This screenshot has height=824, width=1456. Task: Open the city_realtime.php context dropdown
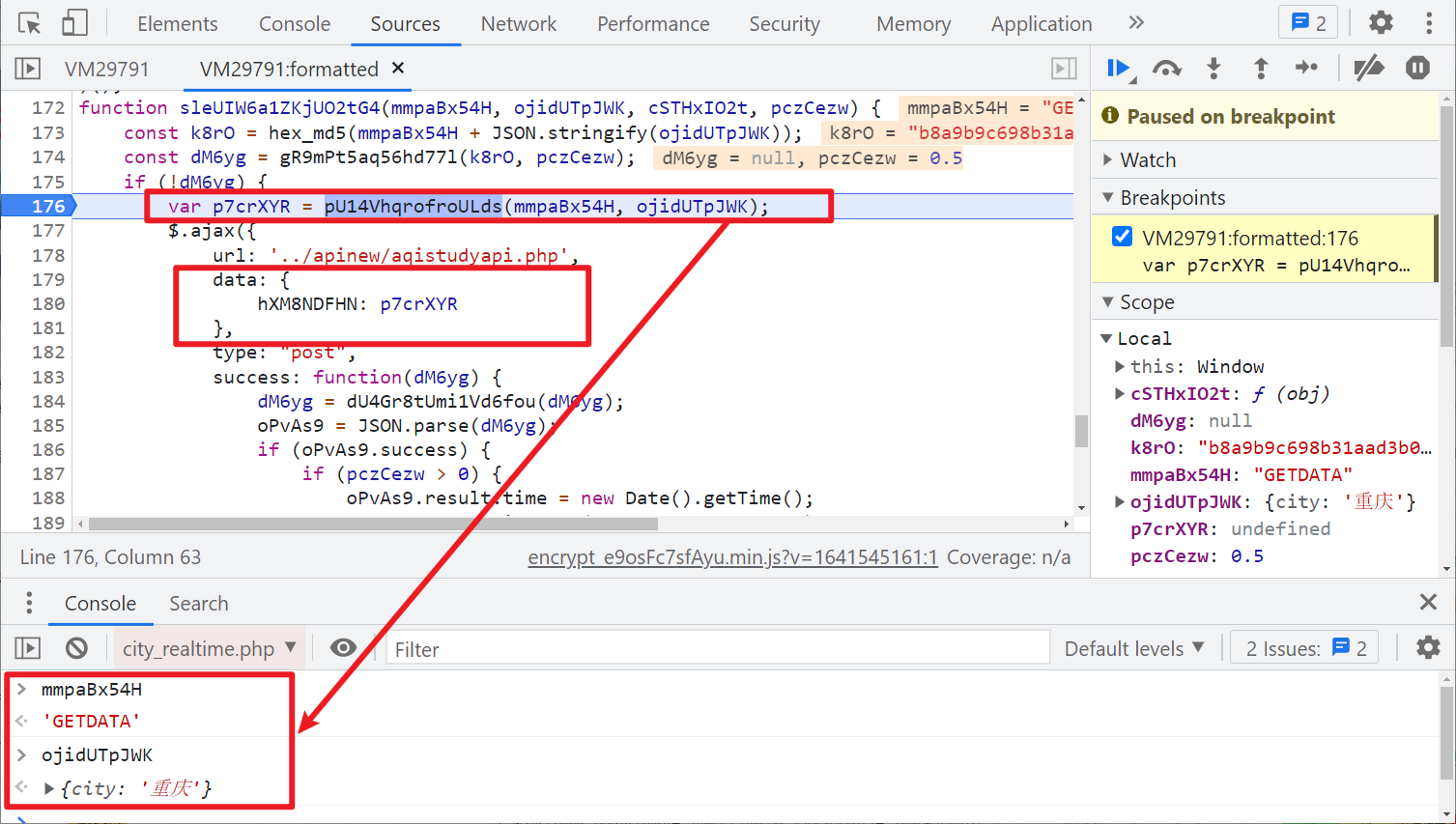(209, 648)
